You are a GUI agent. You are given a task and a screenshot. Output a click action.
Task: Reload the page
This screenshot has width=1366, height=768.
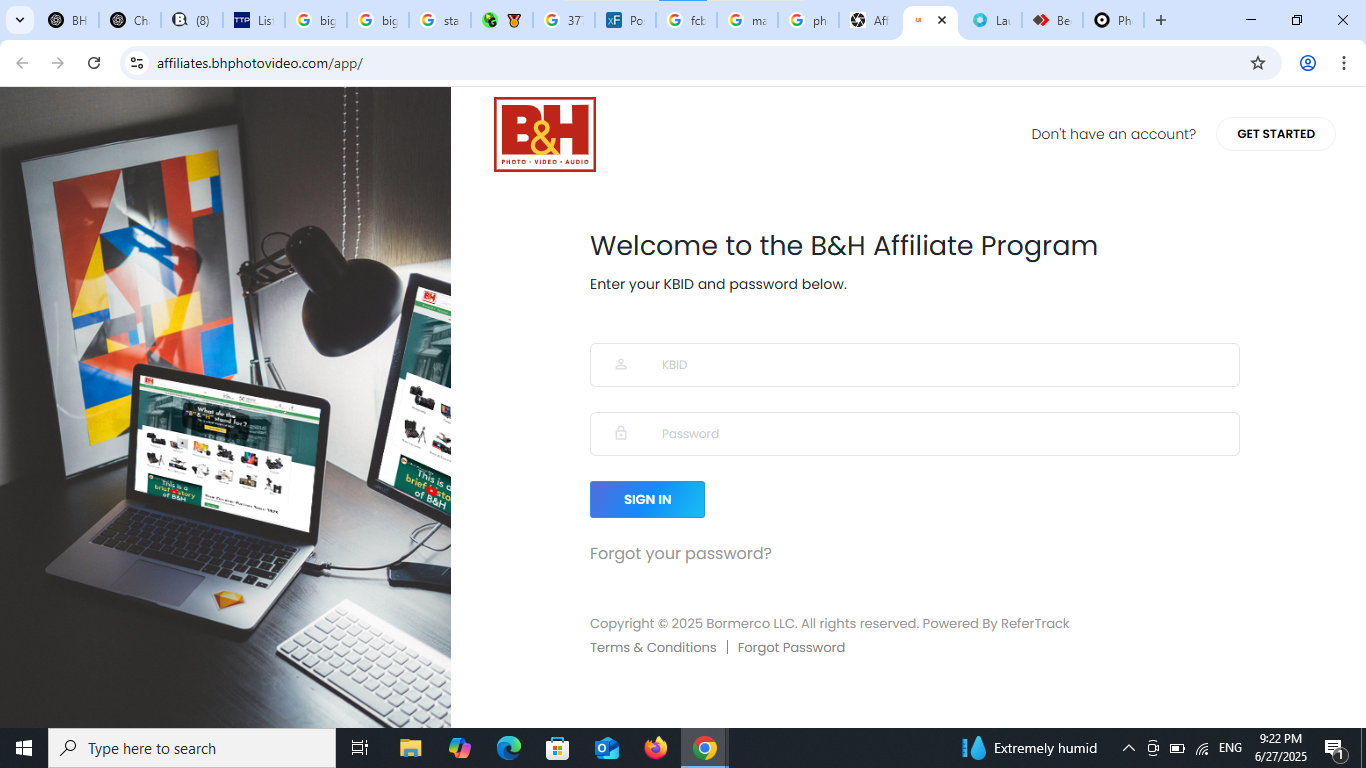94,63
